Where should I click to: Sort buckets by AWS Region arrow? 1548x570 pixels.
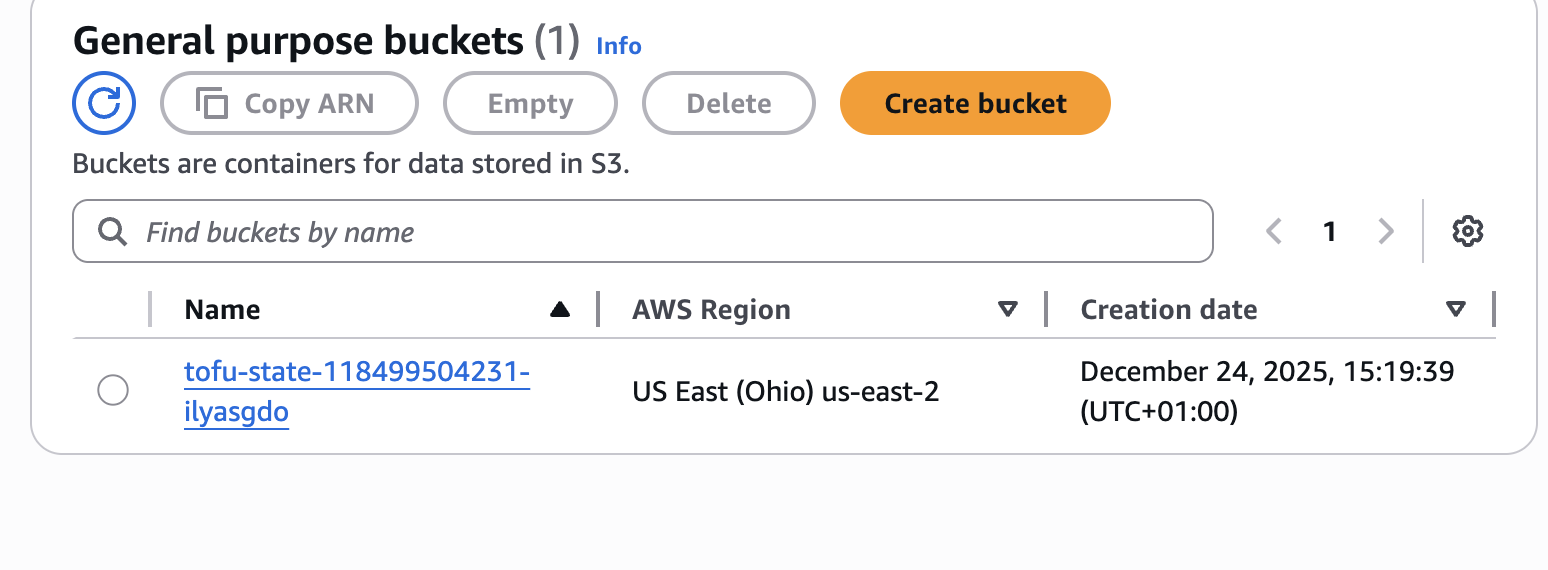coord(1008,310)
